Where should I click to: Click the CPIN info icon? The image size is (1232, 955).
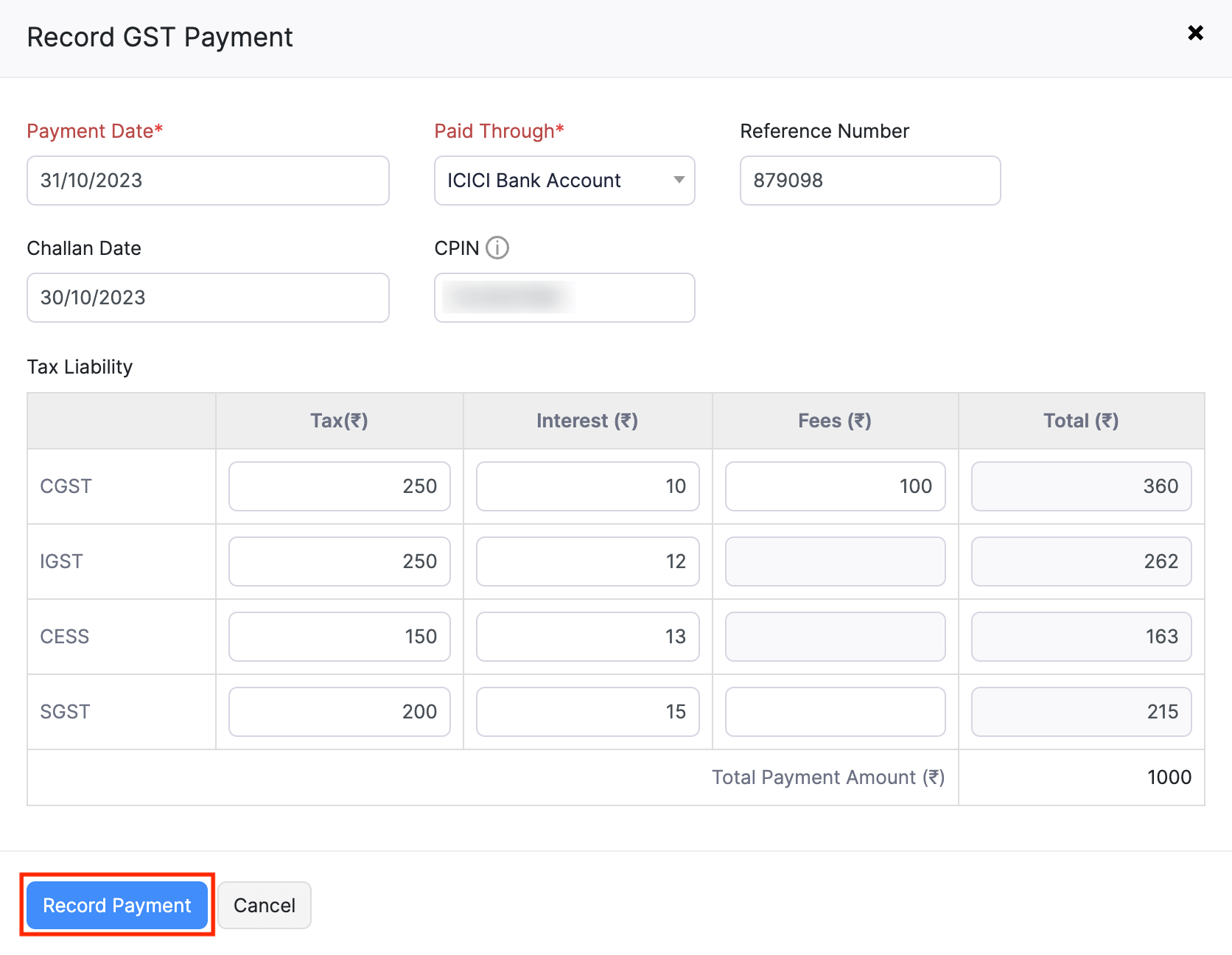click(x=498, y=248)
